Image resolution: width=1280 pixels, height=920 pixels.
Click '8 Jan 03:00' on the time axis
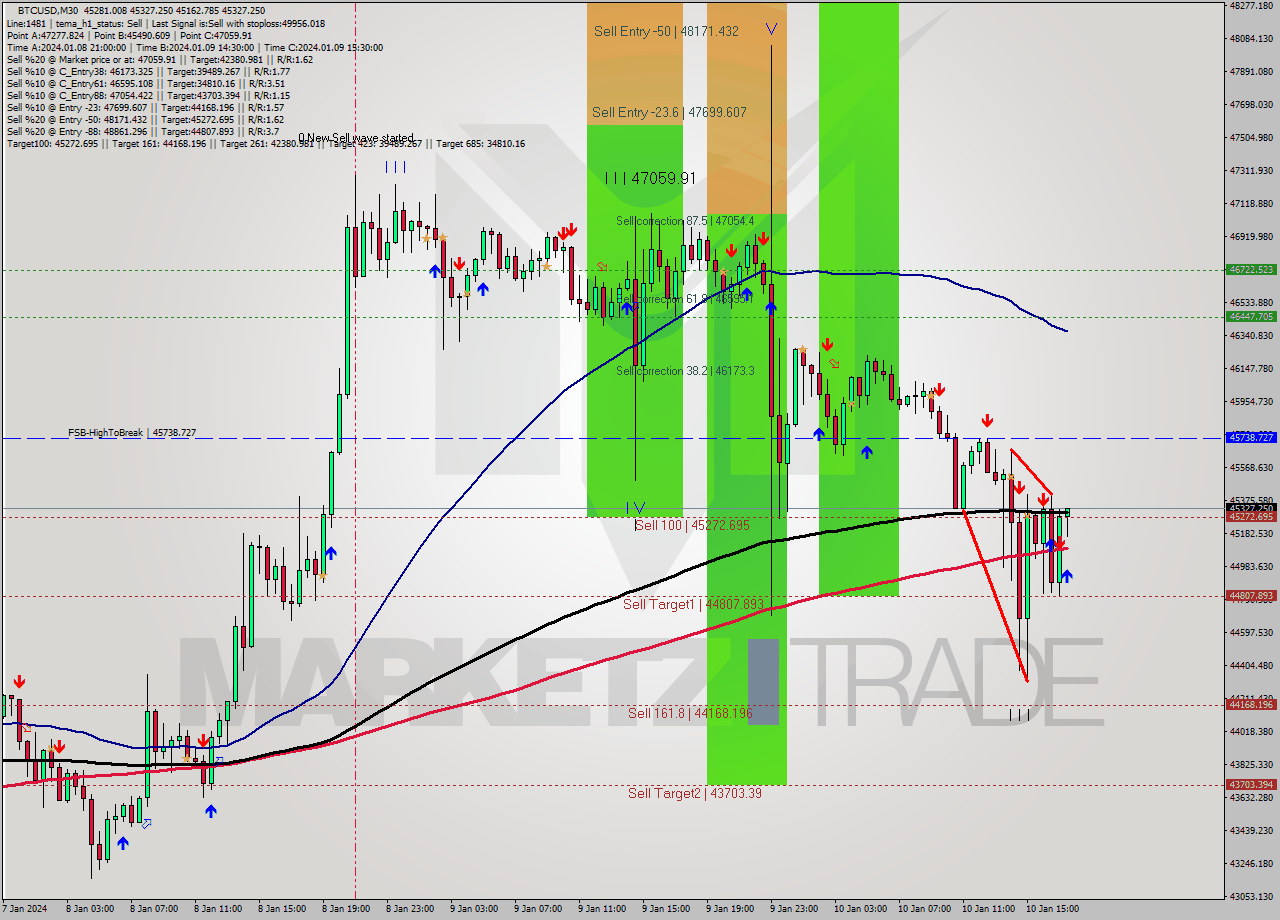coord(90,910)
